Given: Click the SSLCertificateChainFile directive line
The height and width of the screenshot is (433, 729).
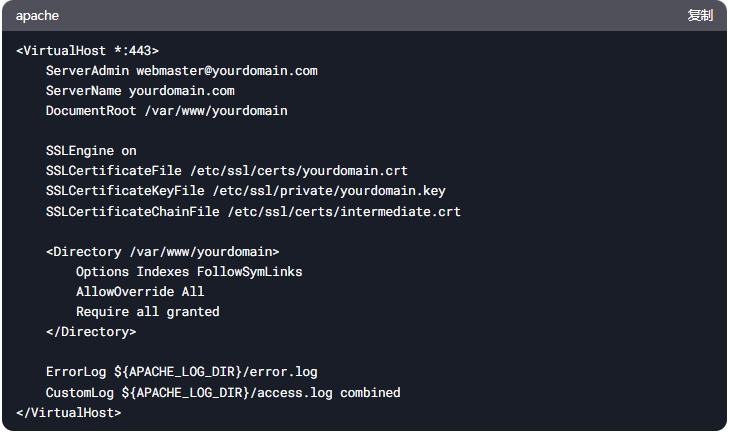Looking at the screenshot, I should pos(253,212).
